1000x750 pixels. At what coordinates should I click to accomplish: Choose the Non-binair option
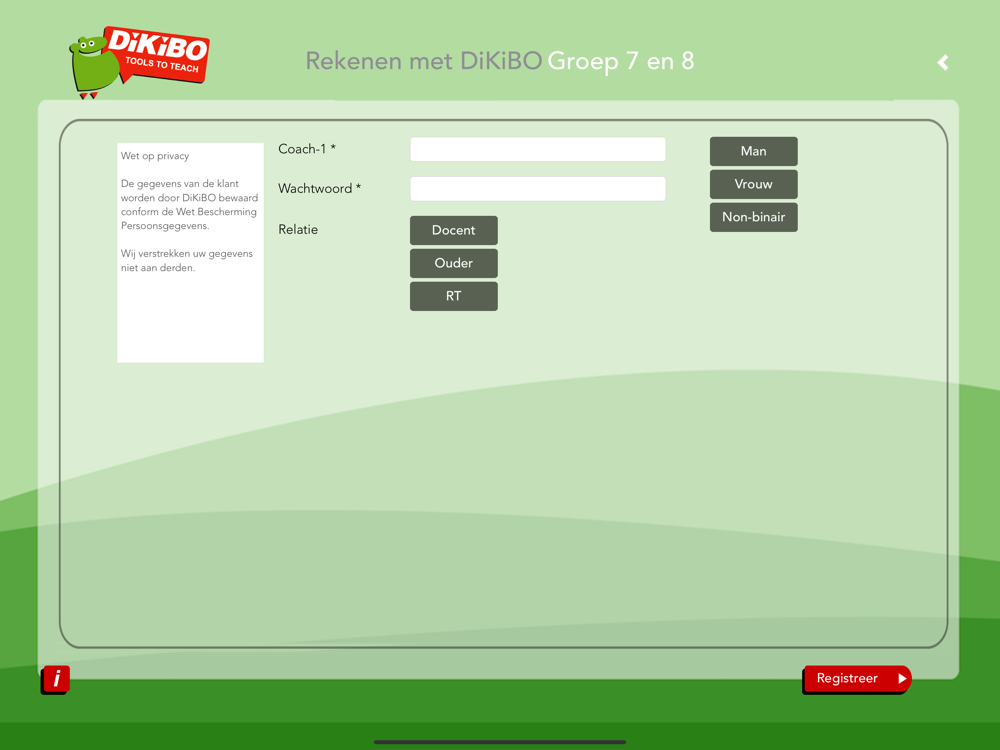(x=753, y=217)
